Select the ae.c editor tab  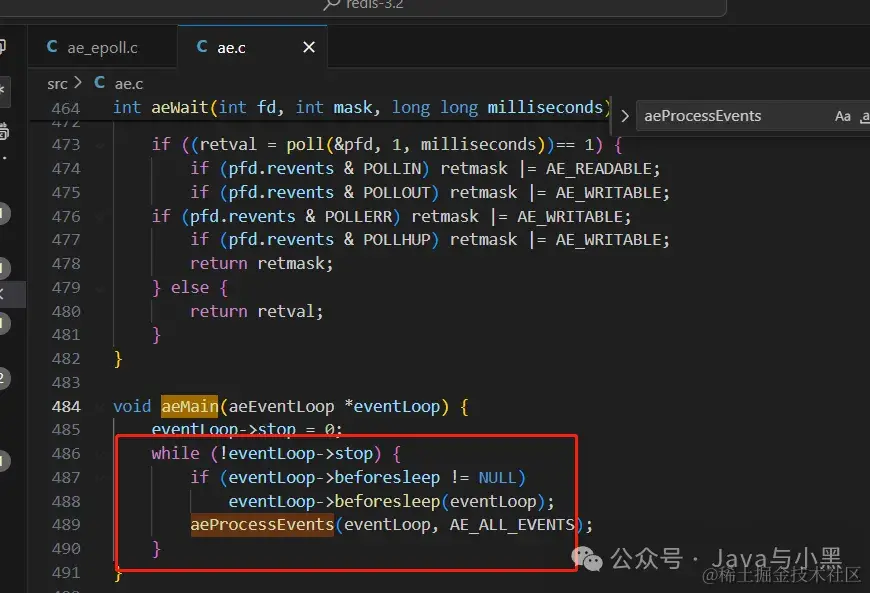tap(252, 48)
